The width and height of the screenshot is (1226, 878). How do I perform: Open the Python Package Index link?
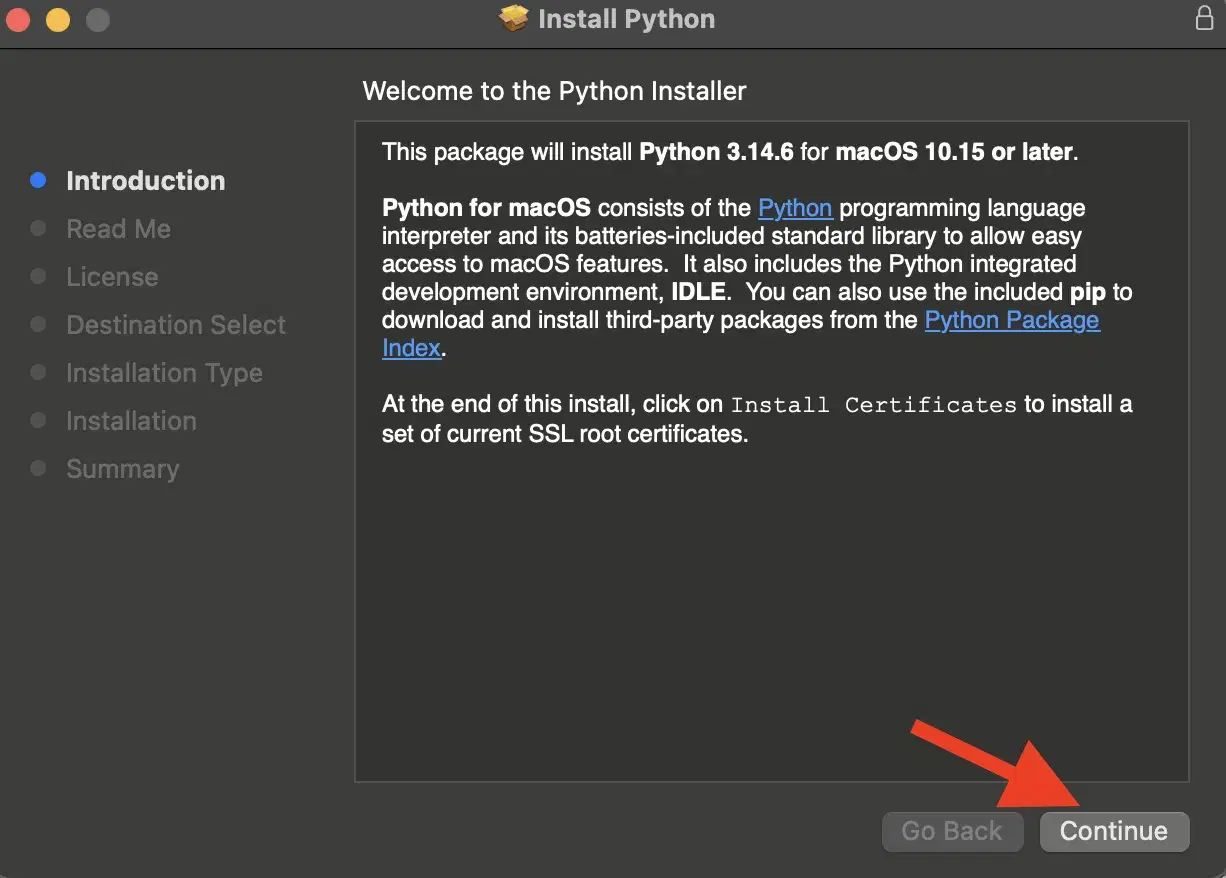[x=1012, y=320]
